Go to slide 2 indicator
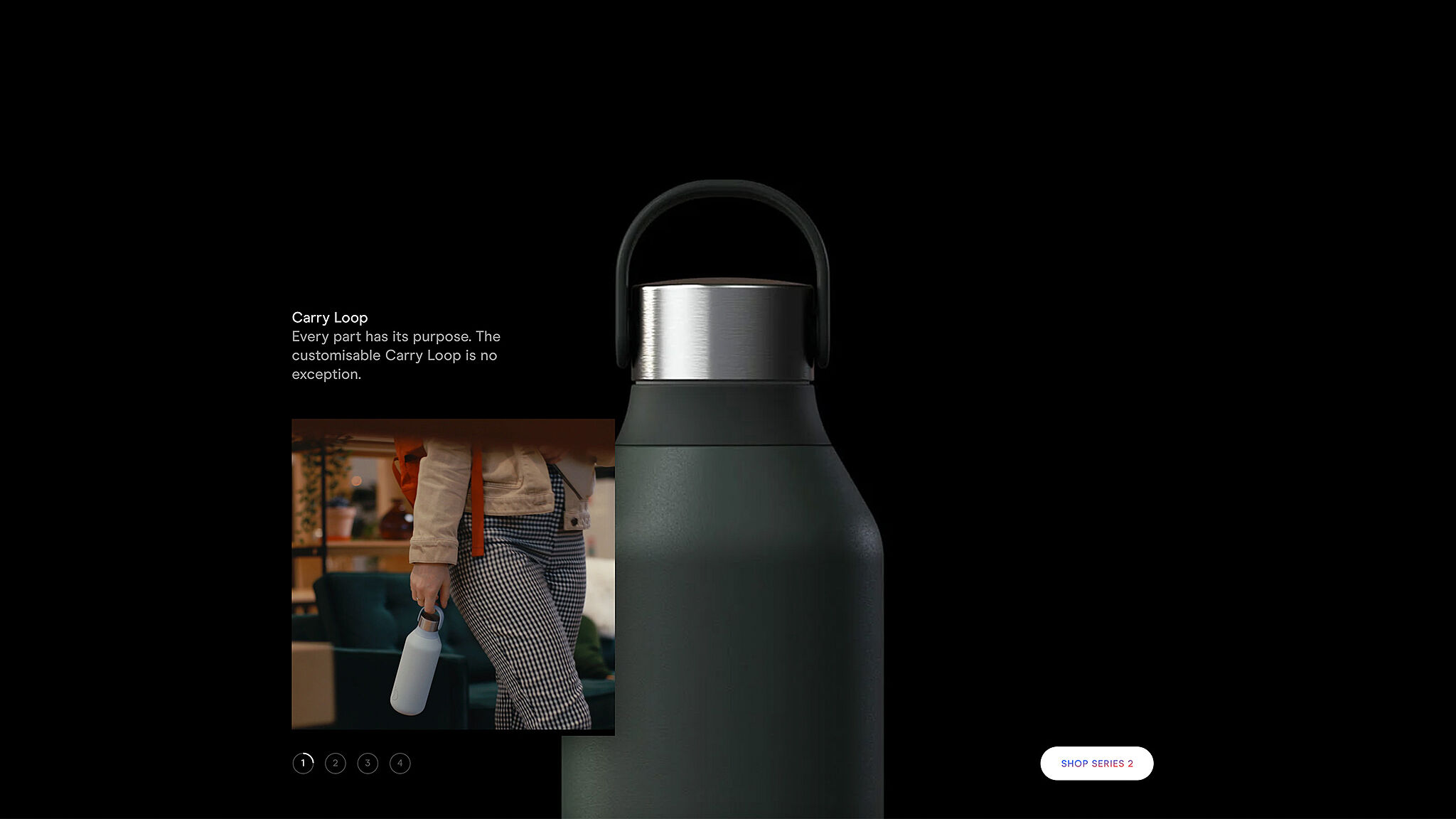Viewport: 1456px width, 819px height. coord(336,763)
